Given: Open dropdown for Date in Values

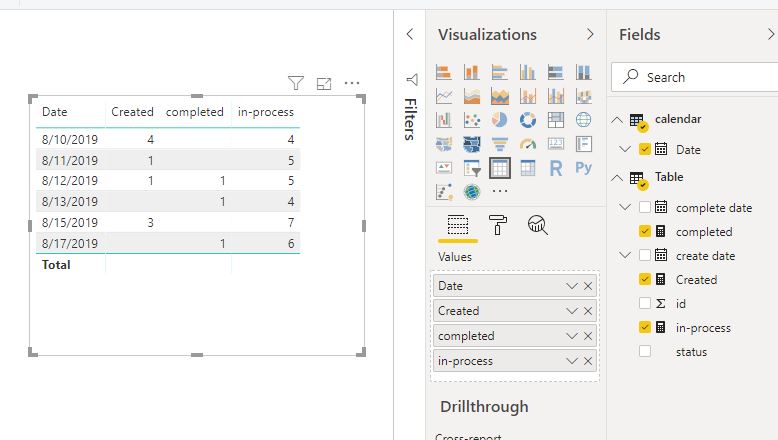Looking at the screenshot, I should 572,286.
